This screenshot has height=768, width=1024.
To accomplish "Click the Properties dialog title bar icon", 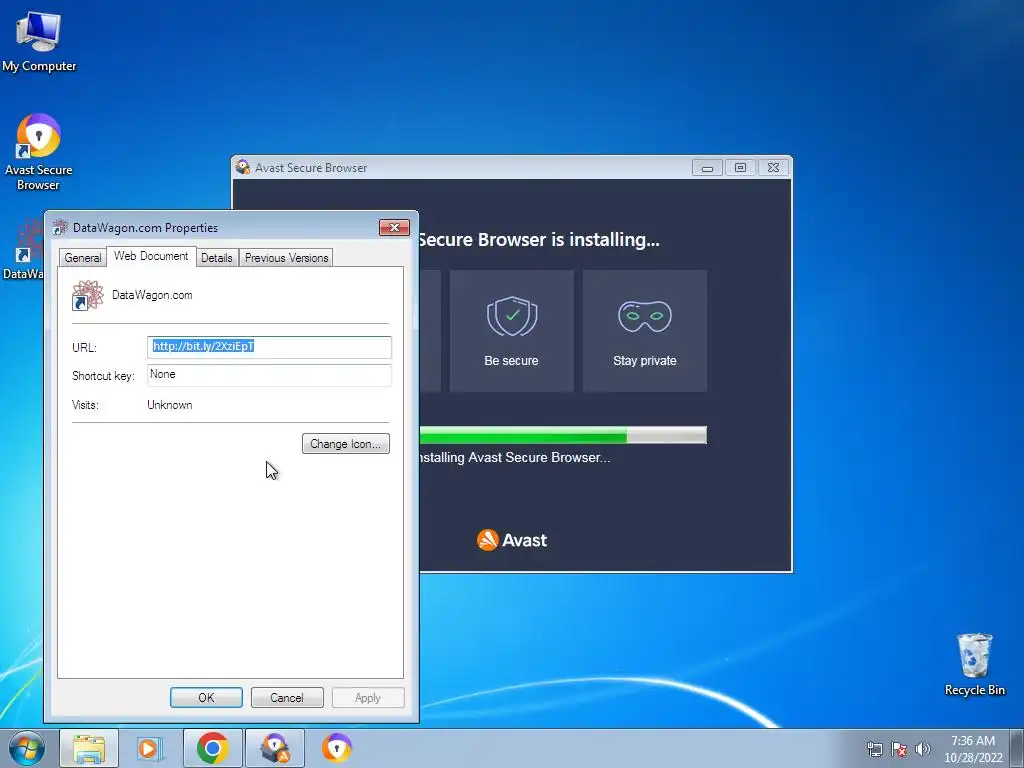I will coord(60,227).
